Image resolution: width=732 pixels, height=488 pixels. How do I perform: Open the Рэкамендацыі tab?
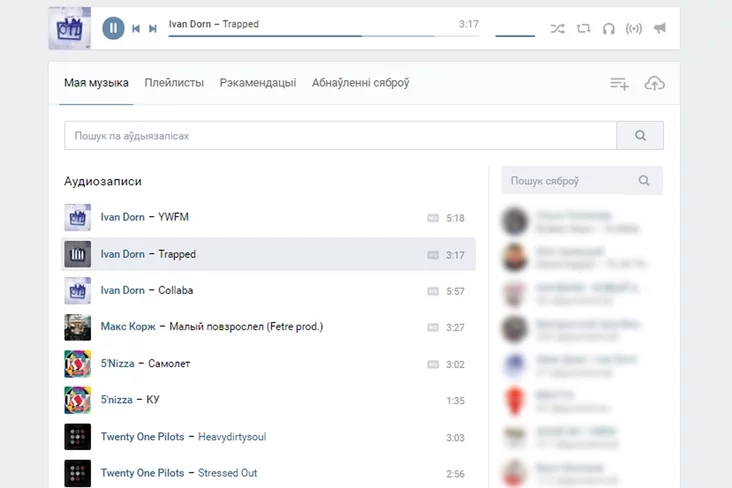pyautogui.click(x=258, y=83)
